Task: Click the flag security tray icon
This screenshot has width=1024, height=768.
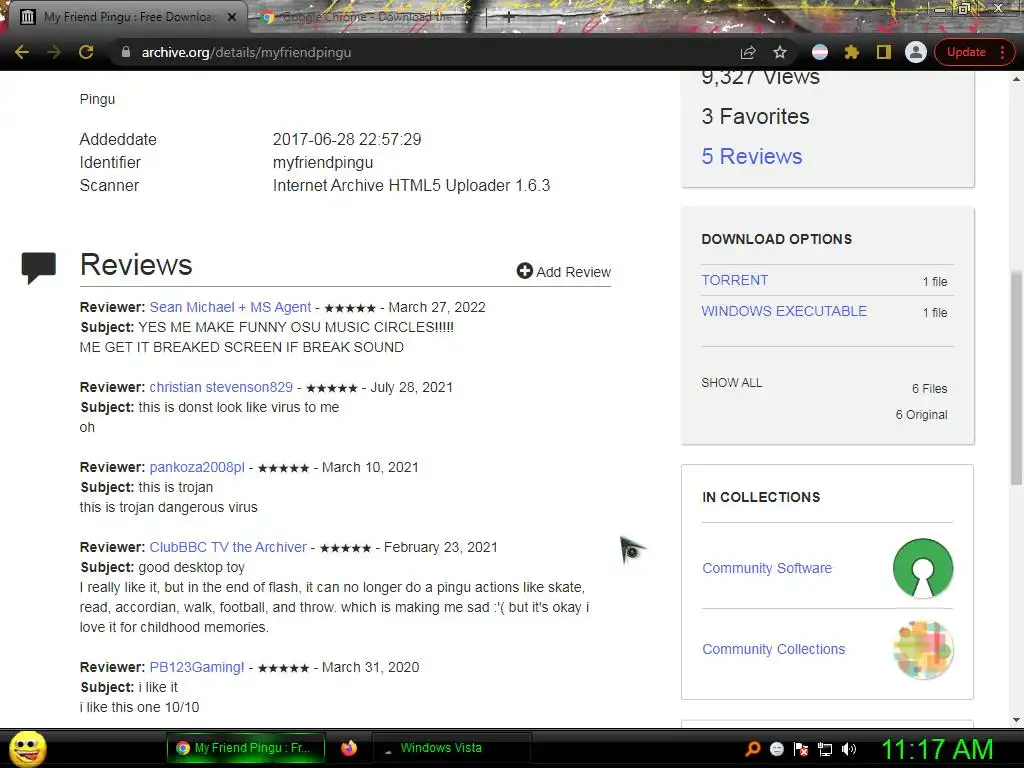Action: (801, 749)
